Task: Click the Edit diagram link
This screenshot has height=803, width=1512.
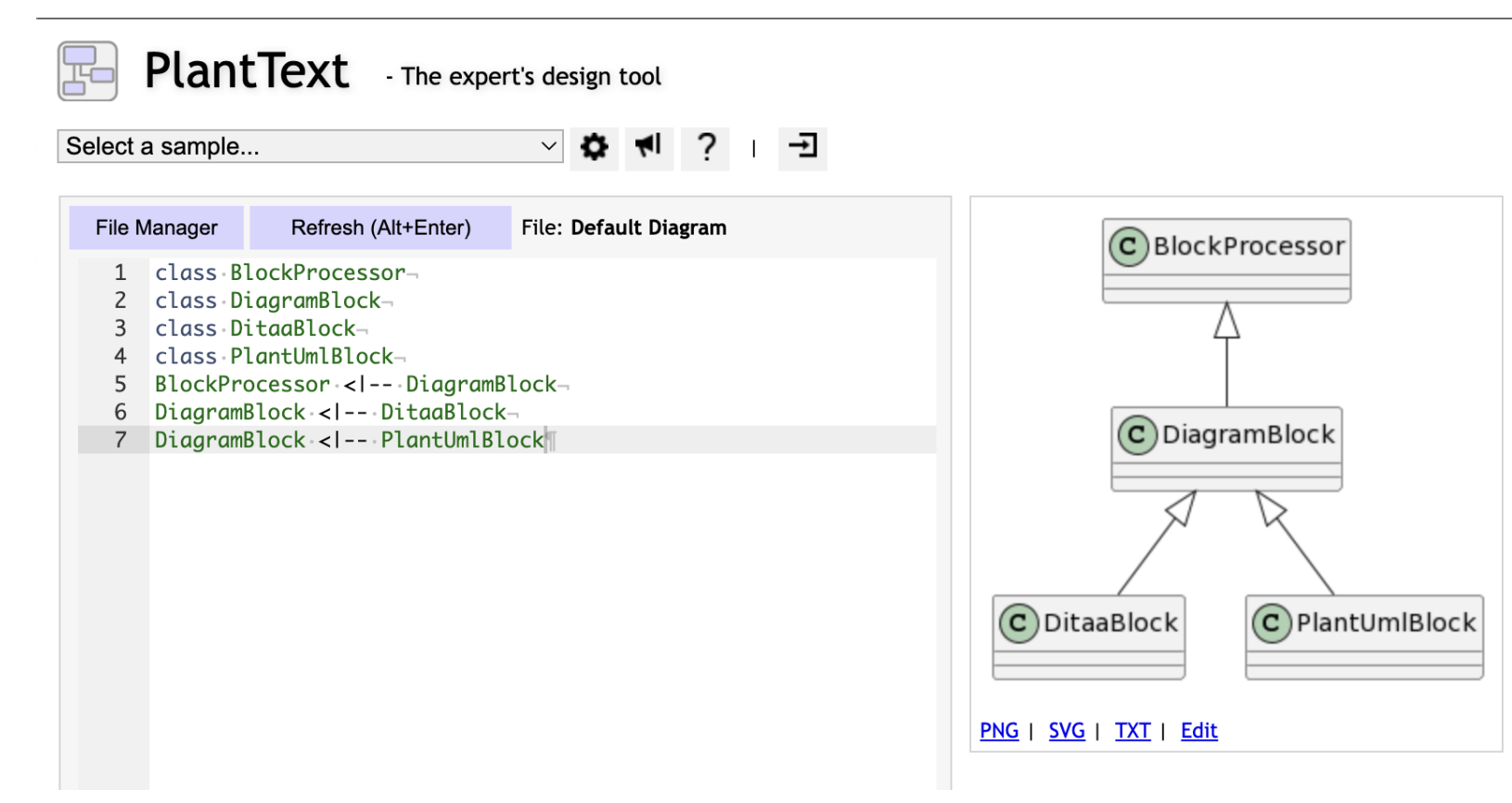Action: pyautogui.click(x=1198, y=731)
